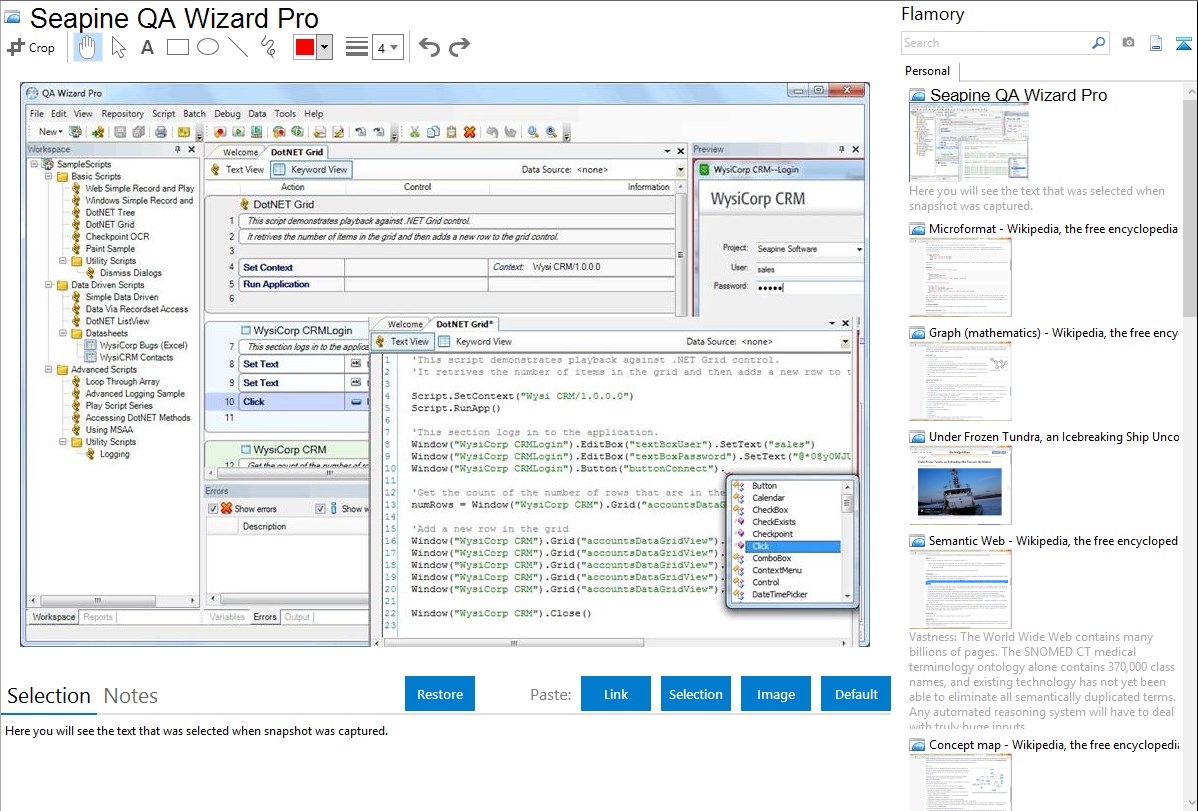Choose the text annotation tool

[x=147, y=47]
